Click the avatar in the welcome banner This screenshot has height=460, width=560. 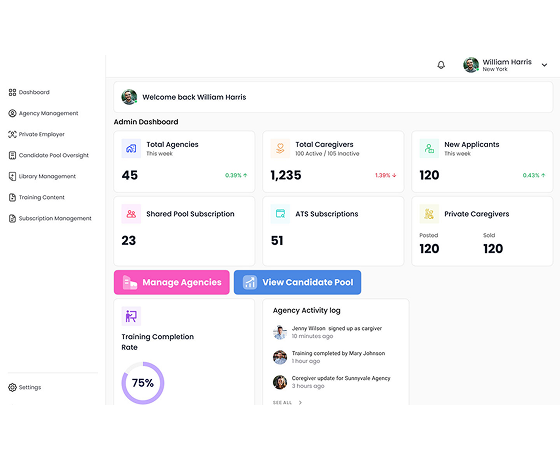(x=129, y=97)
